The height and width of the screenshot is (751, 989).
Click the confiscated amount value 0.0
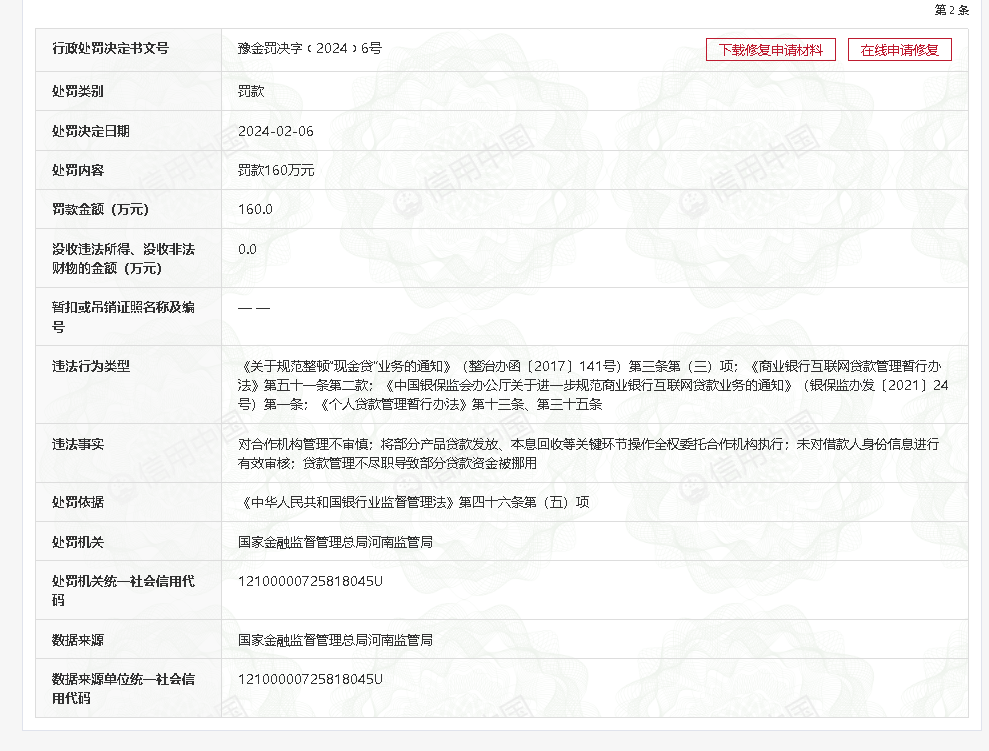point(247,249)
